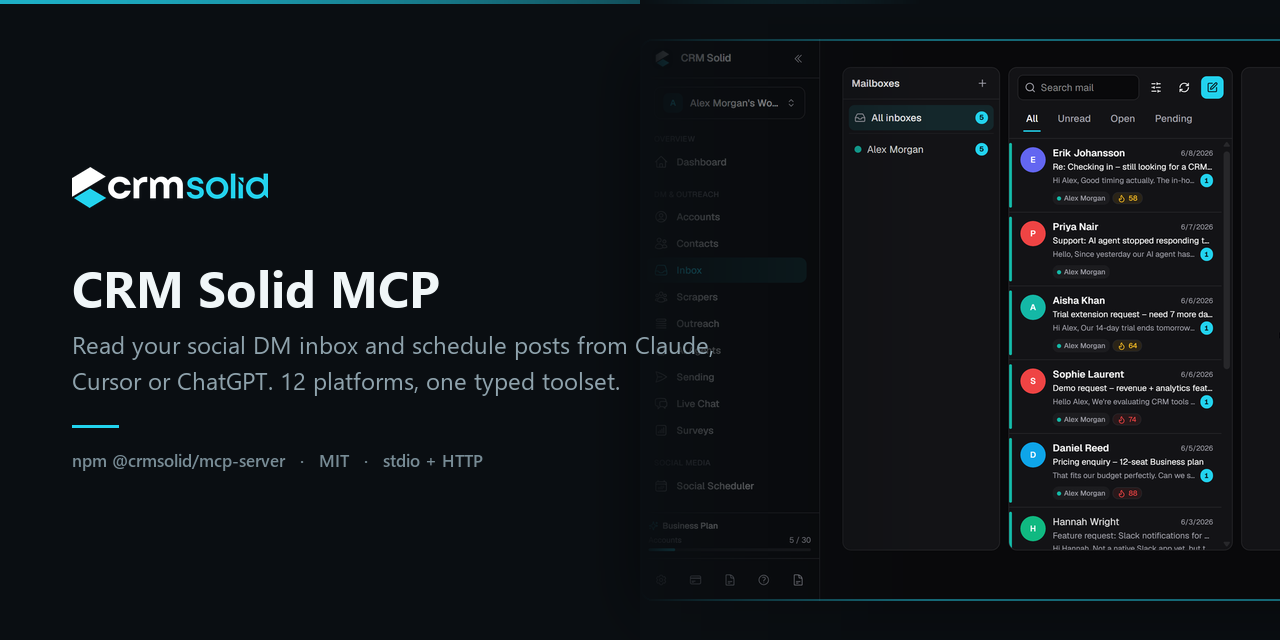Select All inboxes mailbox

(921, 118)
